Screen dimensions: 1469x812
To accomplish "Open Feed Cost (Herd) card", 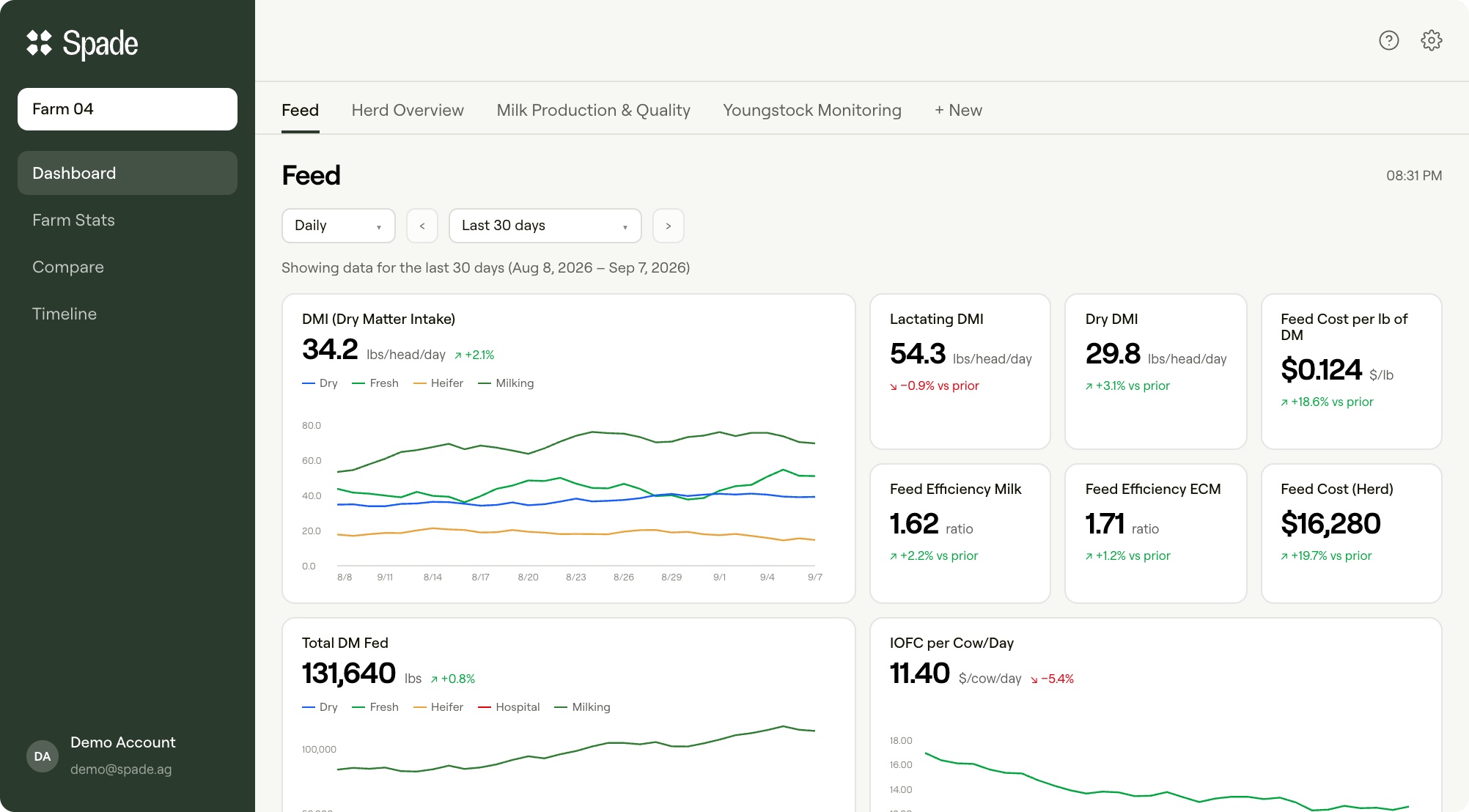I will [1352, 534].
